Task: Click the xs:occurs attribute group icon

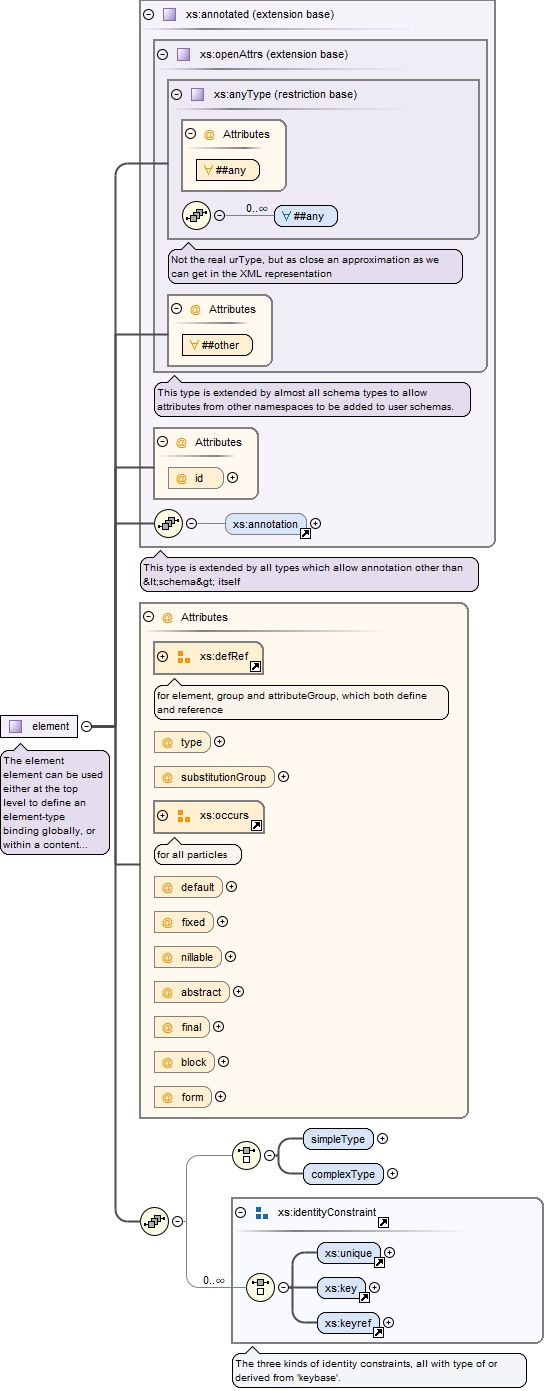Action: pos(183,816)
